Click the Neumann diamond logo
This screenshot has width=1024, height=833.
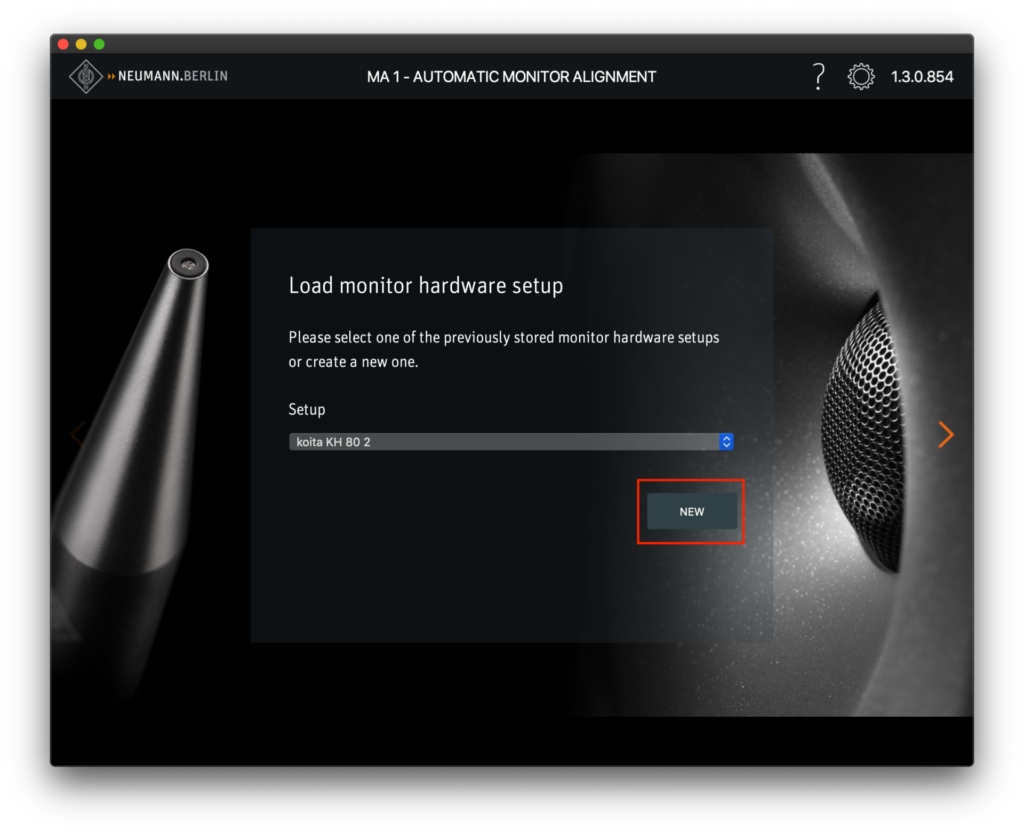85,77
